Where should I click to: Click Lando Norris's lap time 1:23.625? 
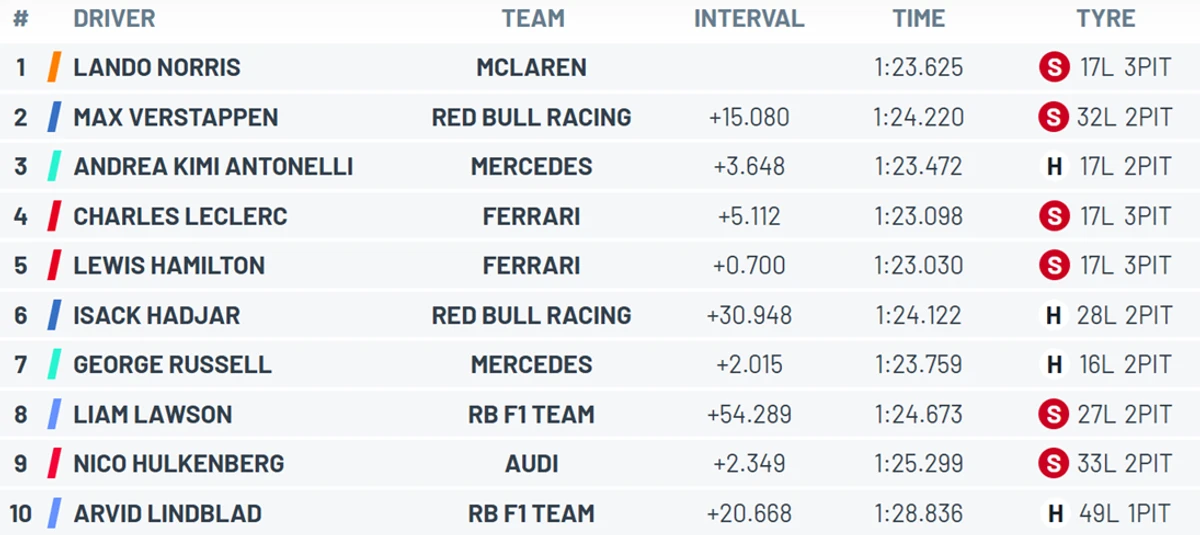[x=919, y=68]
